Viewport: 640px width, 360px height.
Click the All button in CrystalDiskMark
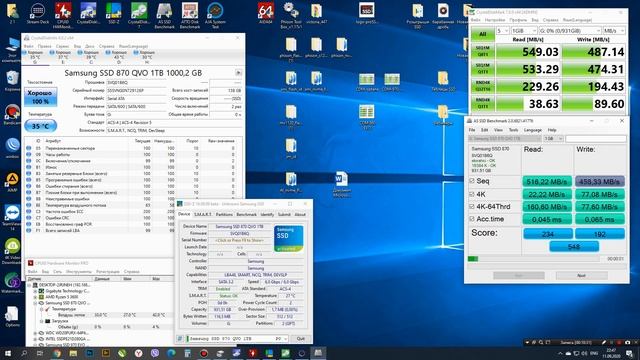(482, 34)
